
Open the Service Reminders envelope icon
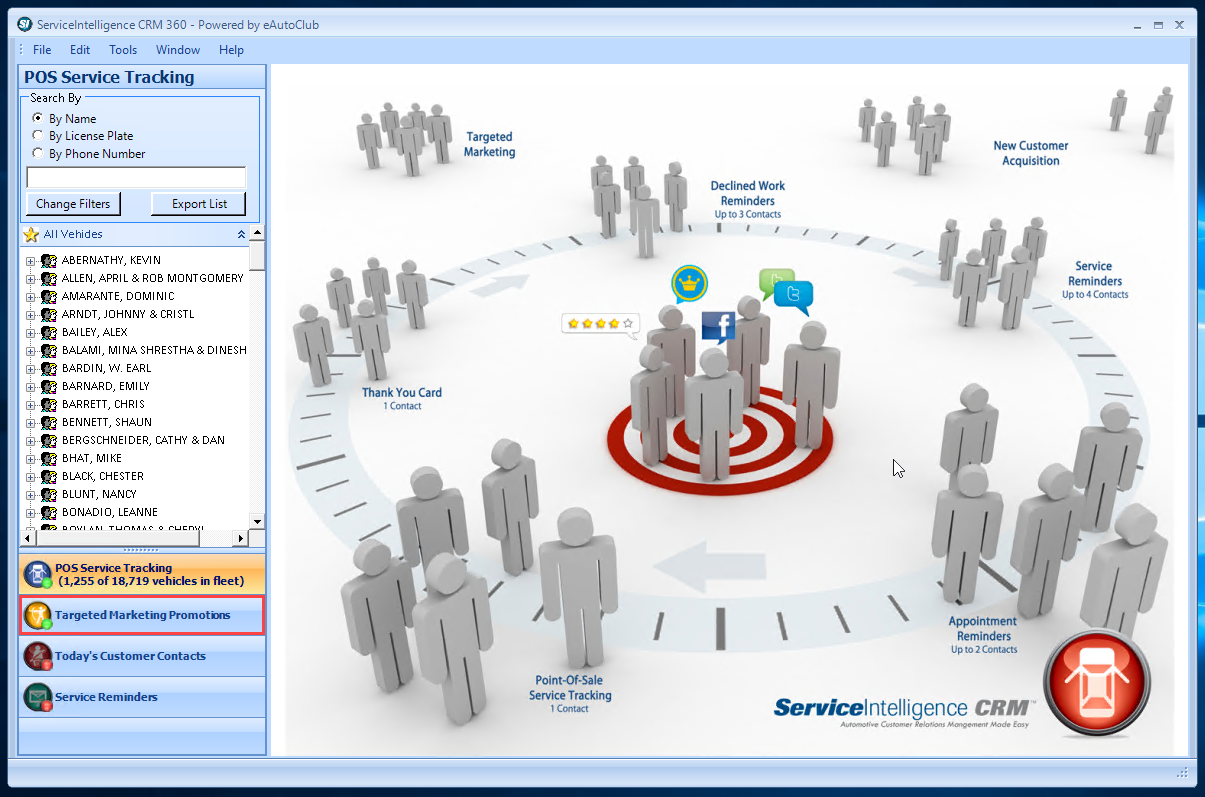(x=38, y=698)
